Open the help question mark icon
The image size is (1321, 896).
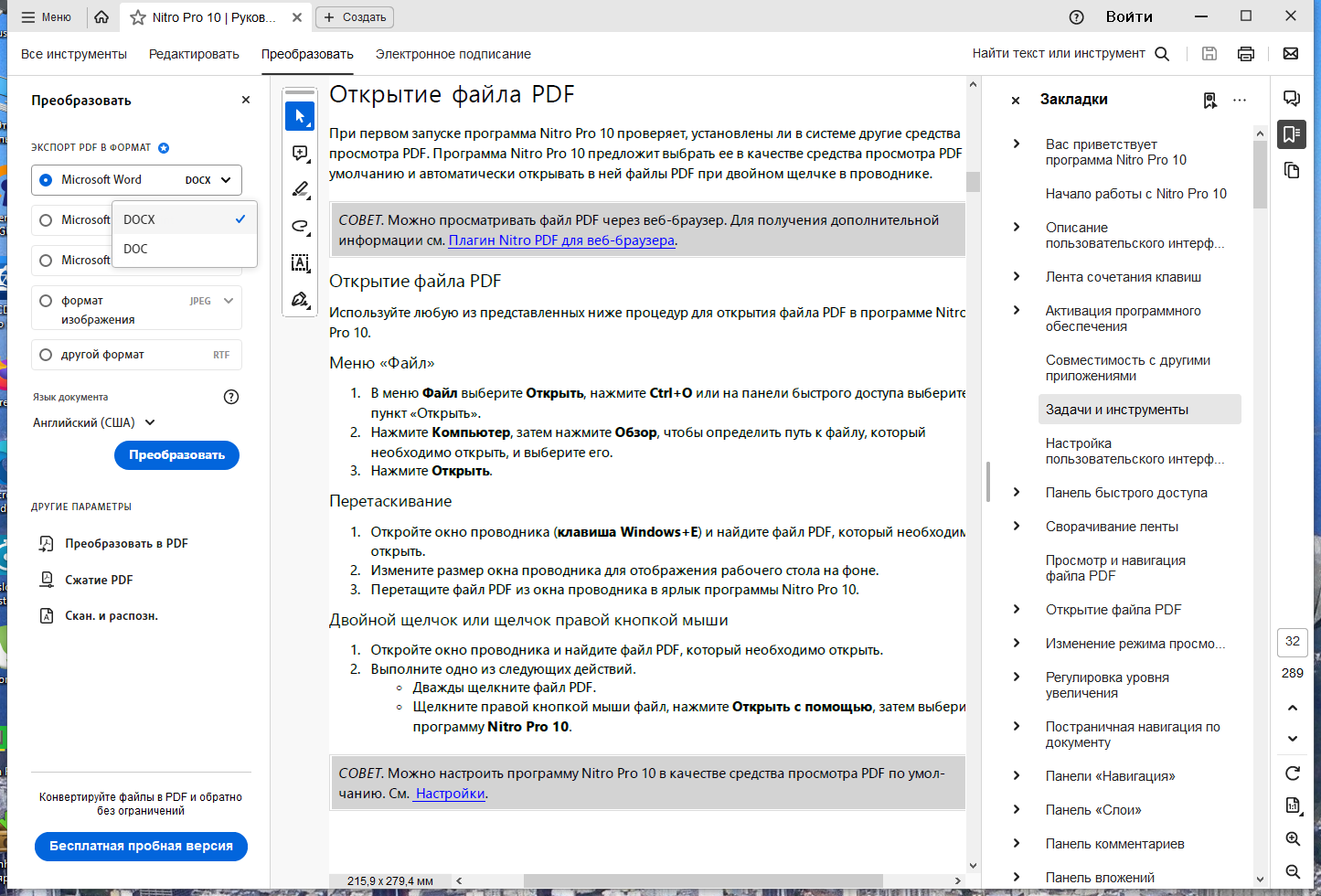point(1077,17)
